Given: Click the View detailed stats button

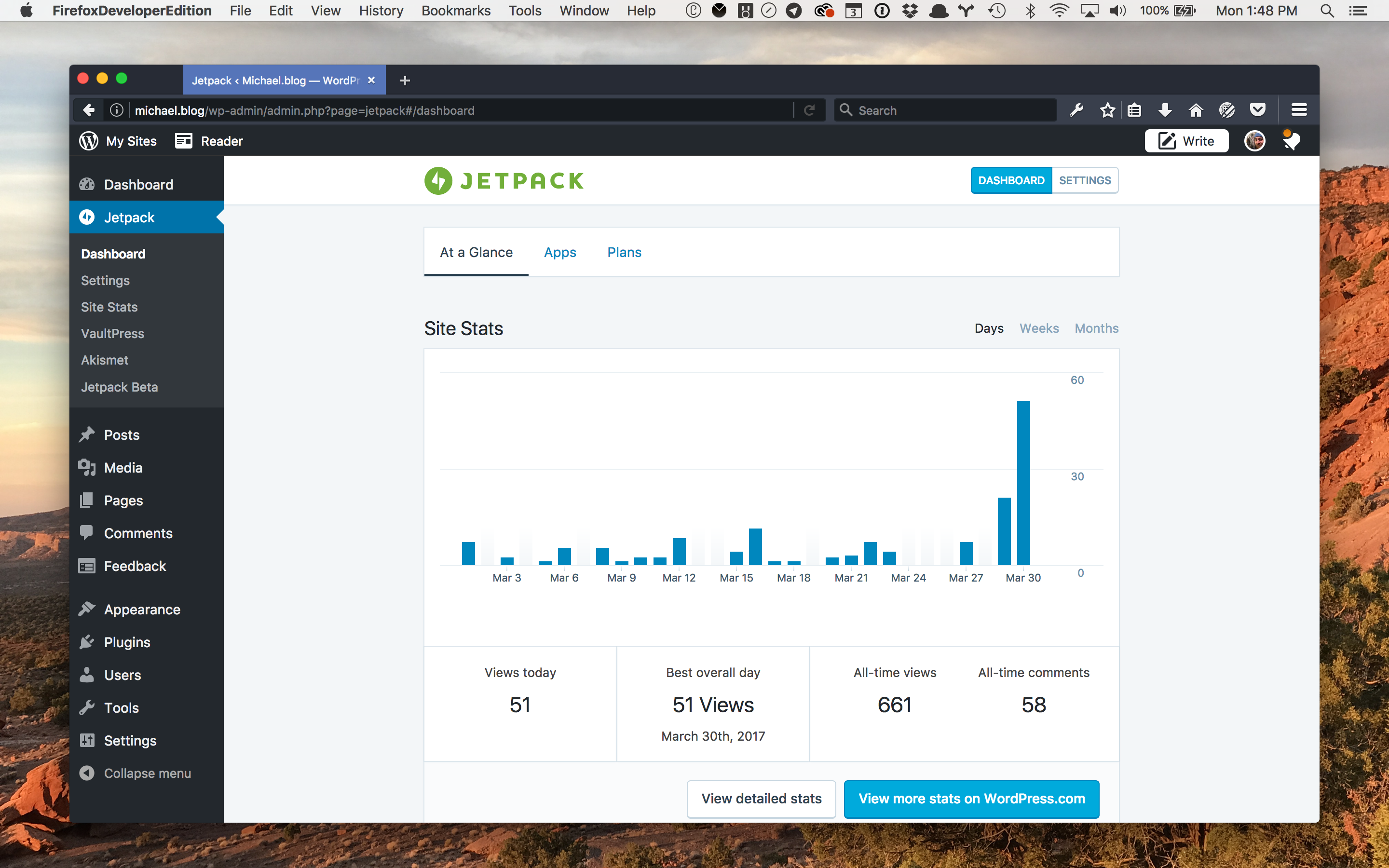Looking at the screenshot, I should pyautogui.click(x=761, y=799).
